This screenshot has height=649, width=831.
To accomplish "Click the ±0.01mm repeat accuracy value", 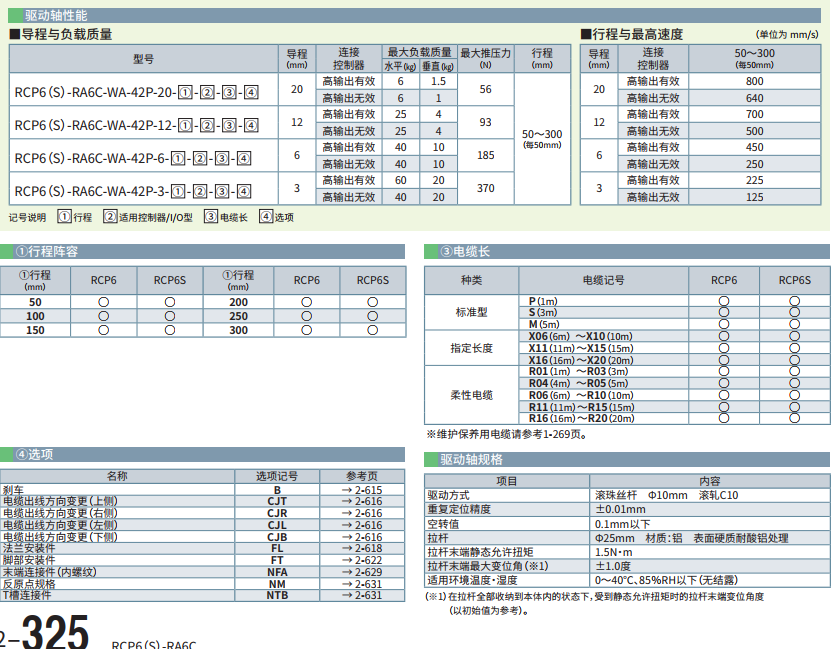I will click(x=620, y=509).
